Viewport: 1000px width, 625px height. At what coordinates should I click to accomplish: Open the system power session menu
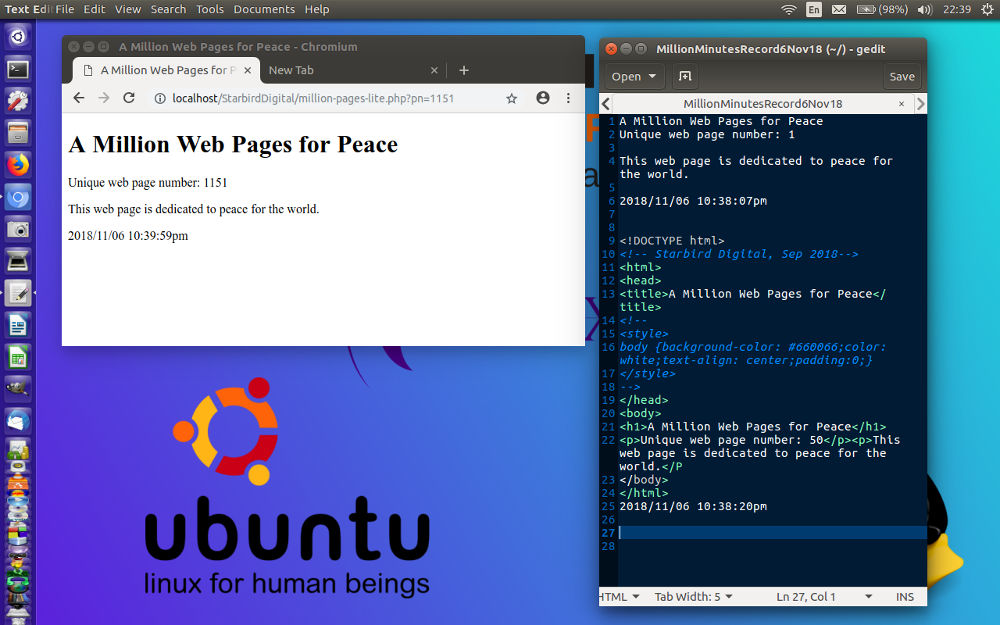[987, 10]
